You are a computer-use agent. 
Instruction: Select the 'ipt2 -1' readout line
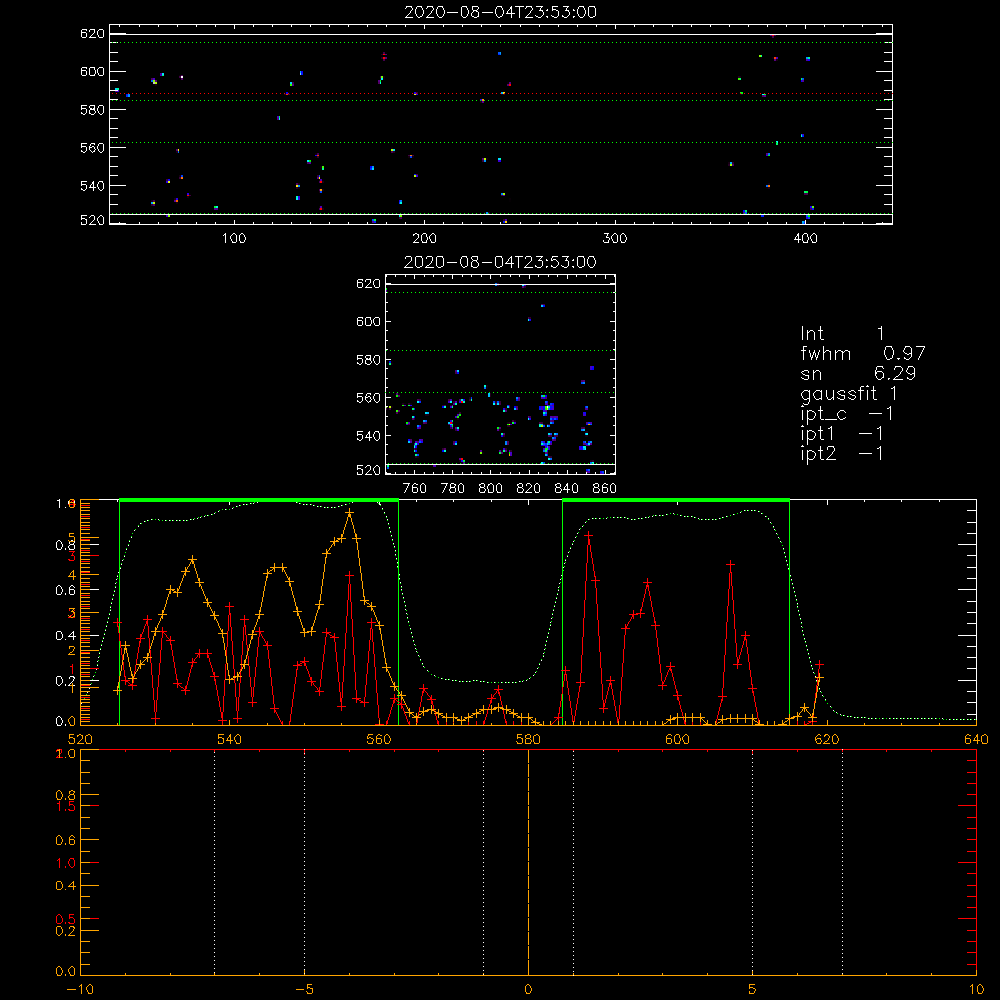pos(841,453)
